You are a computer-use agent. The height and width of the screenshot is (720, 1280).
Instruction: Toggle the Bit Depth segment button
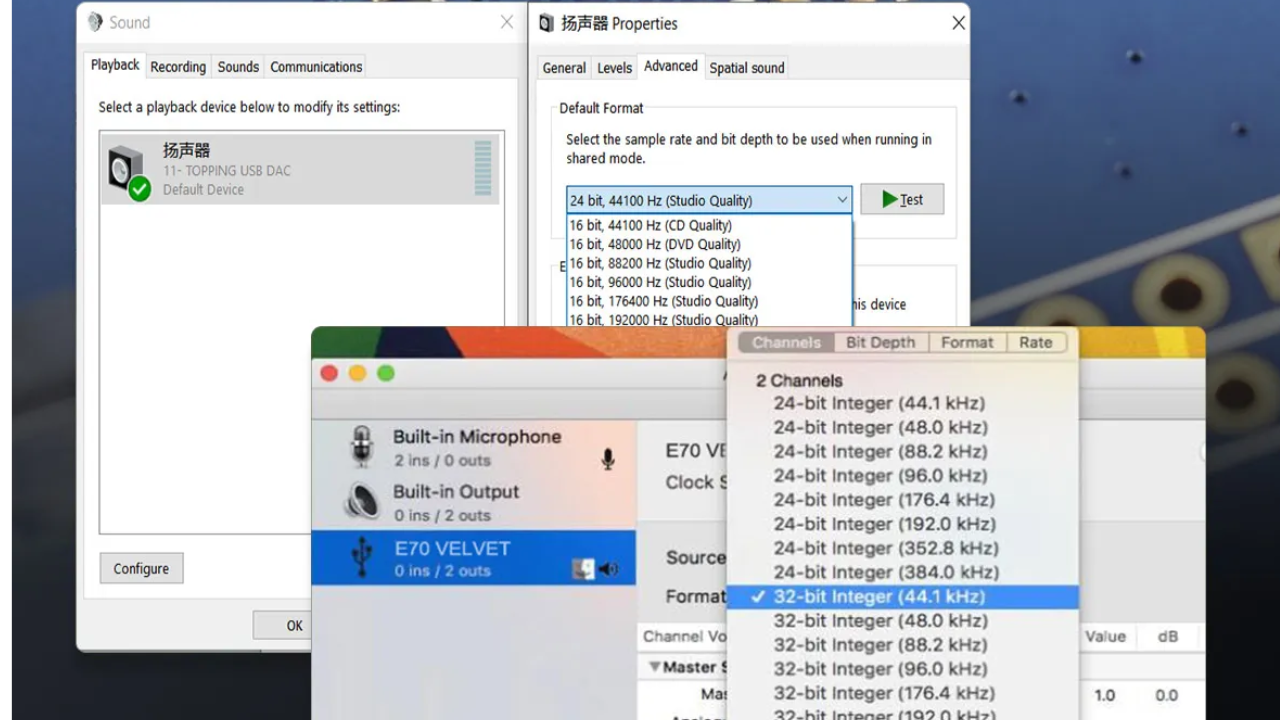880,342
